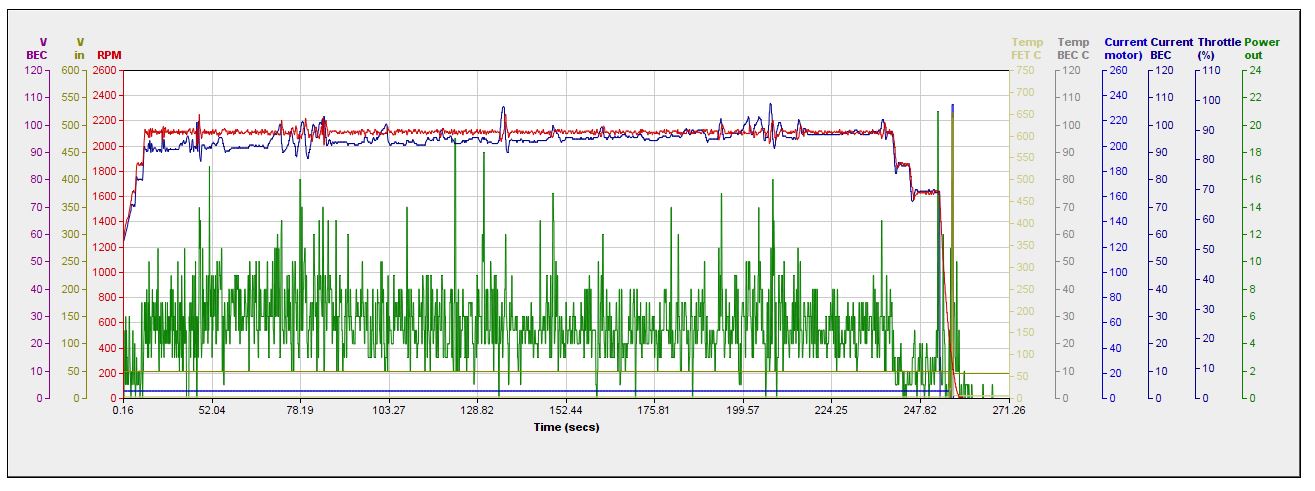Click the 24 tick on Power out axis
The width and height of the screenshot is (1315, 491).
pyautogui.click(x=1257, y=71)
